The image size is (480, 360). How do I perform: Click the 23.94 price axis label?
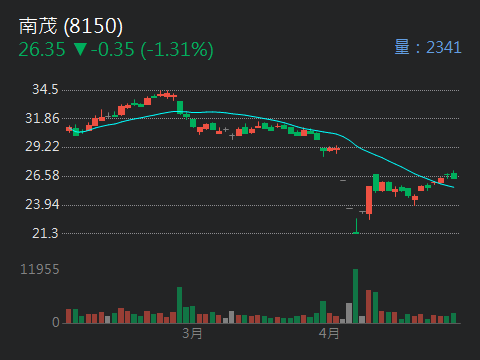pos(42,204)
